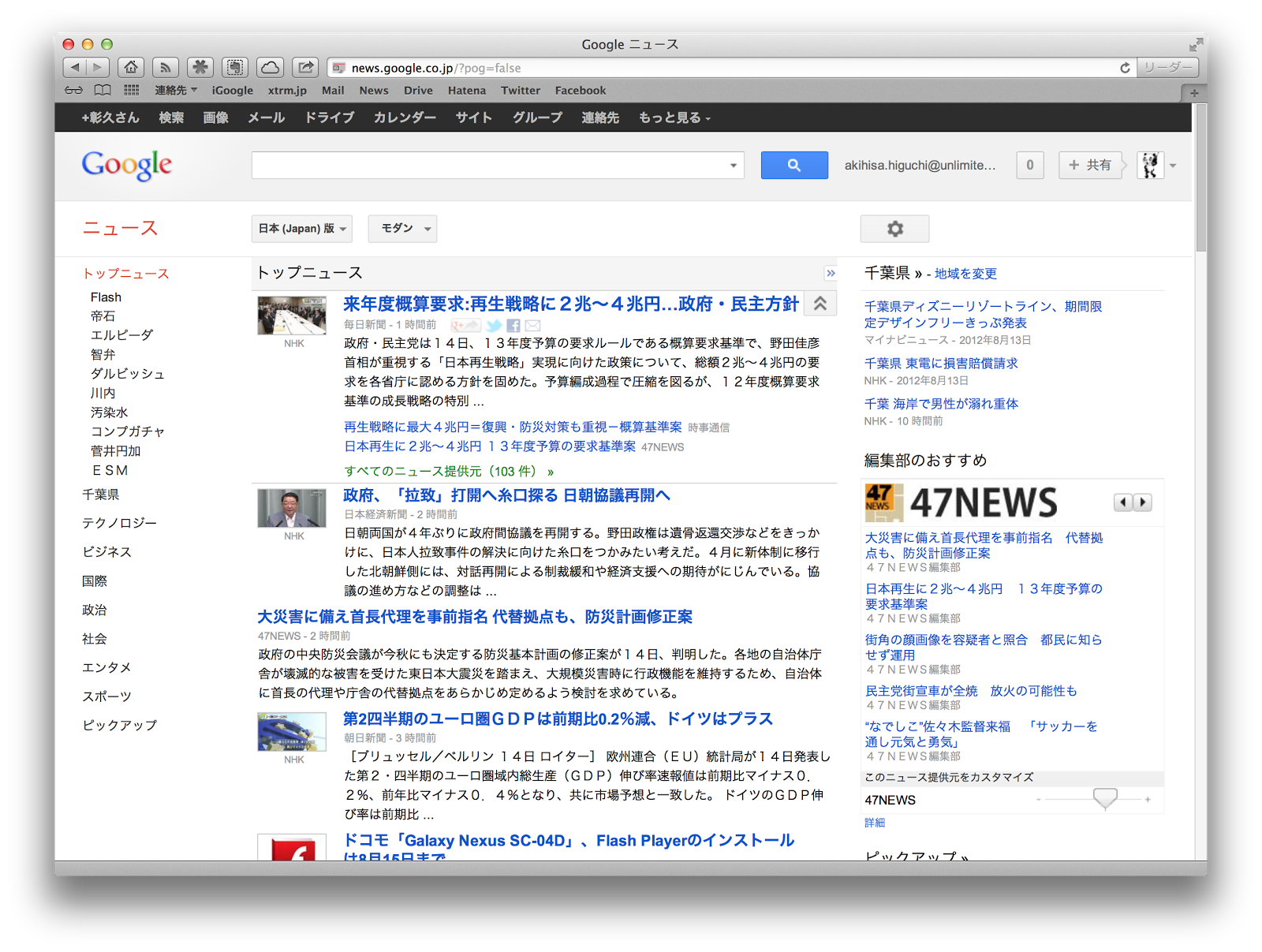Open the ユーロ圏GDP story thumbnail
Viewport: 1262px width, 952px height.
tap(292, 732)
